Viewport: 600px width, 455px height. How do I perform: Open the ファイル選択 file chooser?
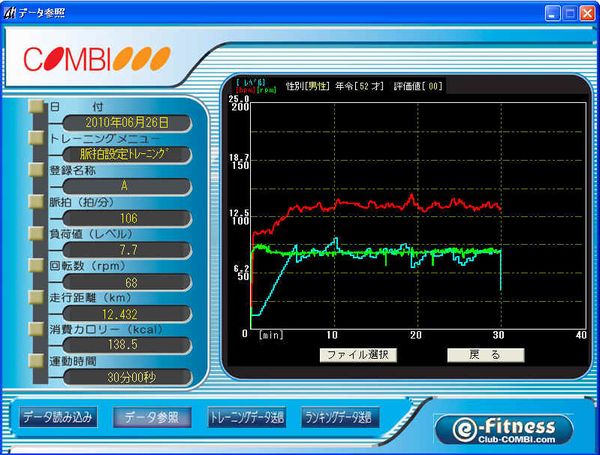358,355
